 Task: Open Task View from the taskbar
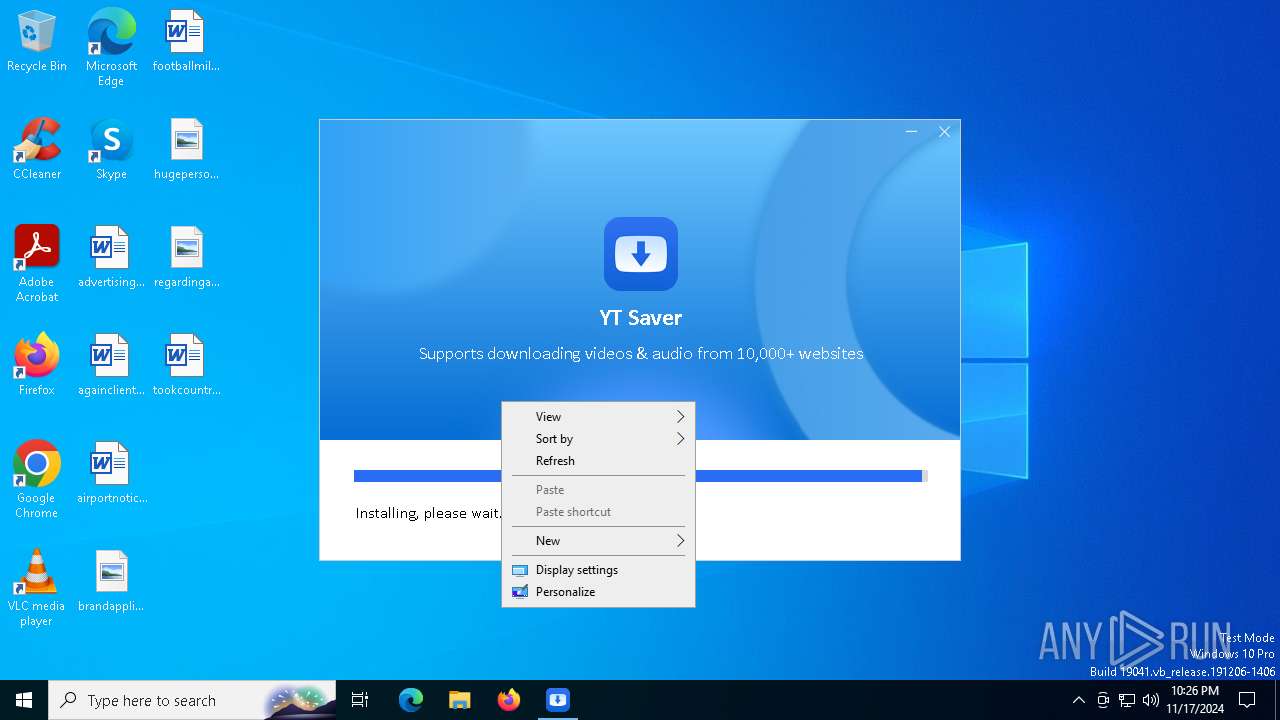(x=360, y=700)
